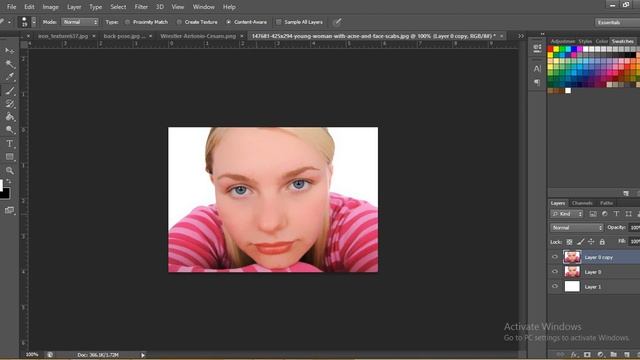
Task: Select the Move tool
Action: coord(9,51)
